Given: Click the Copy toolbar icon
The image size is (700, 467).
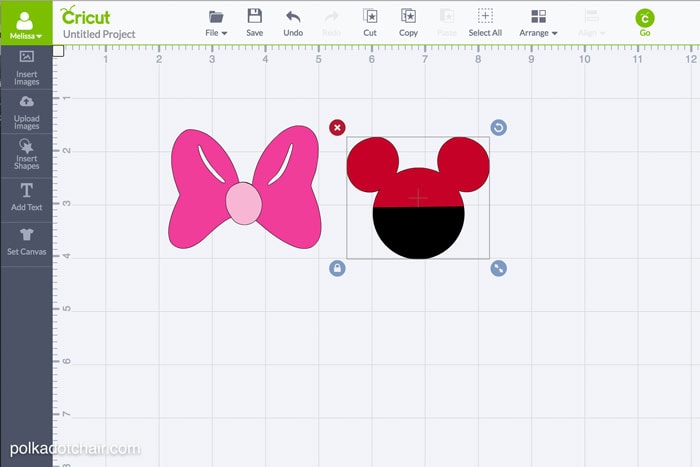Looking at the screenshot, I should point(408,21).
